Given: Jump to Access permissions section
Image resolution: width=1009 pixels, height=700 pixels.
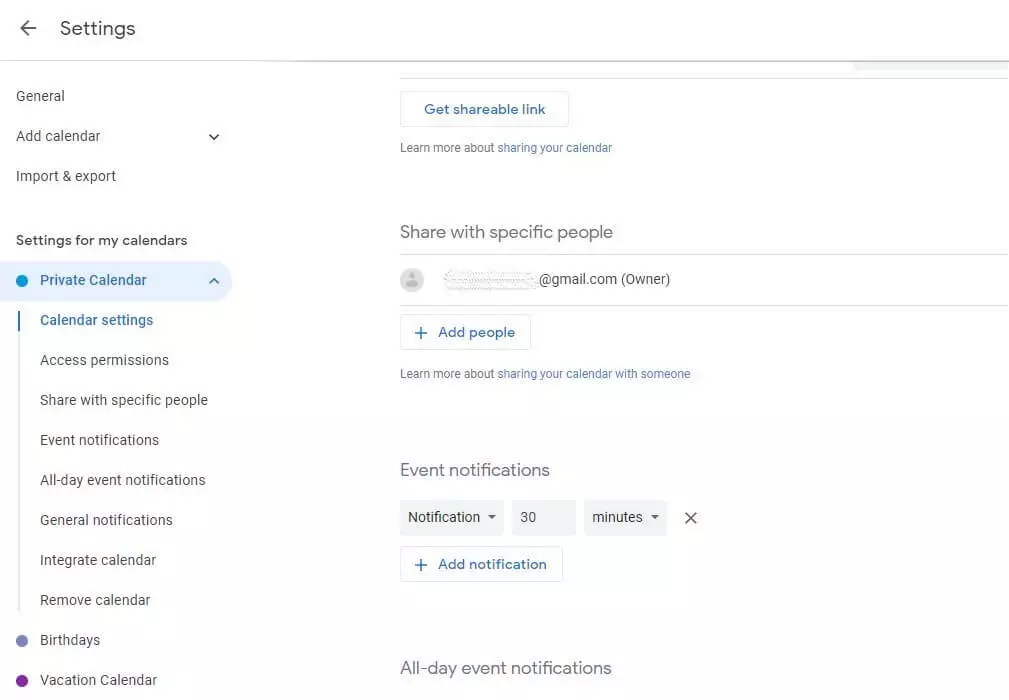Looking at the screenshot, I should [x=104, y=360].
